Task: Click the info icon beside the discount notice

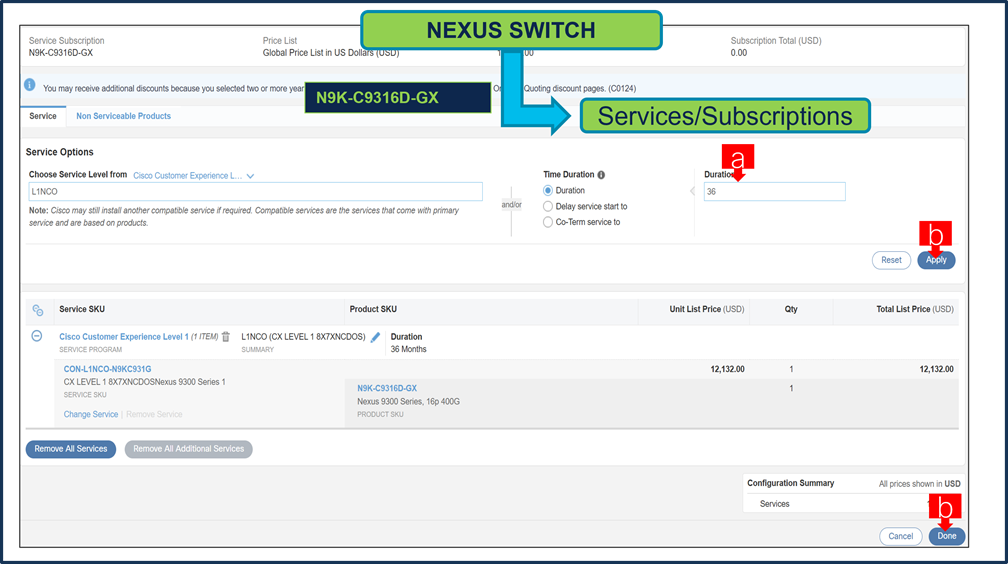Action: [x=30, y=85]
